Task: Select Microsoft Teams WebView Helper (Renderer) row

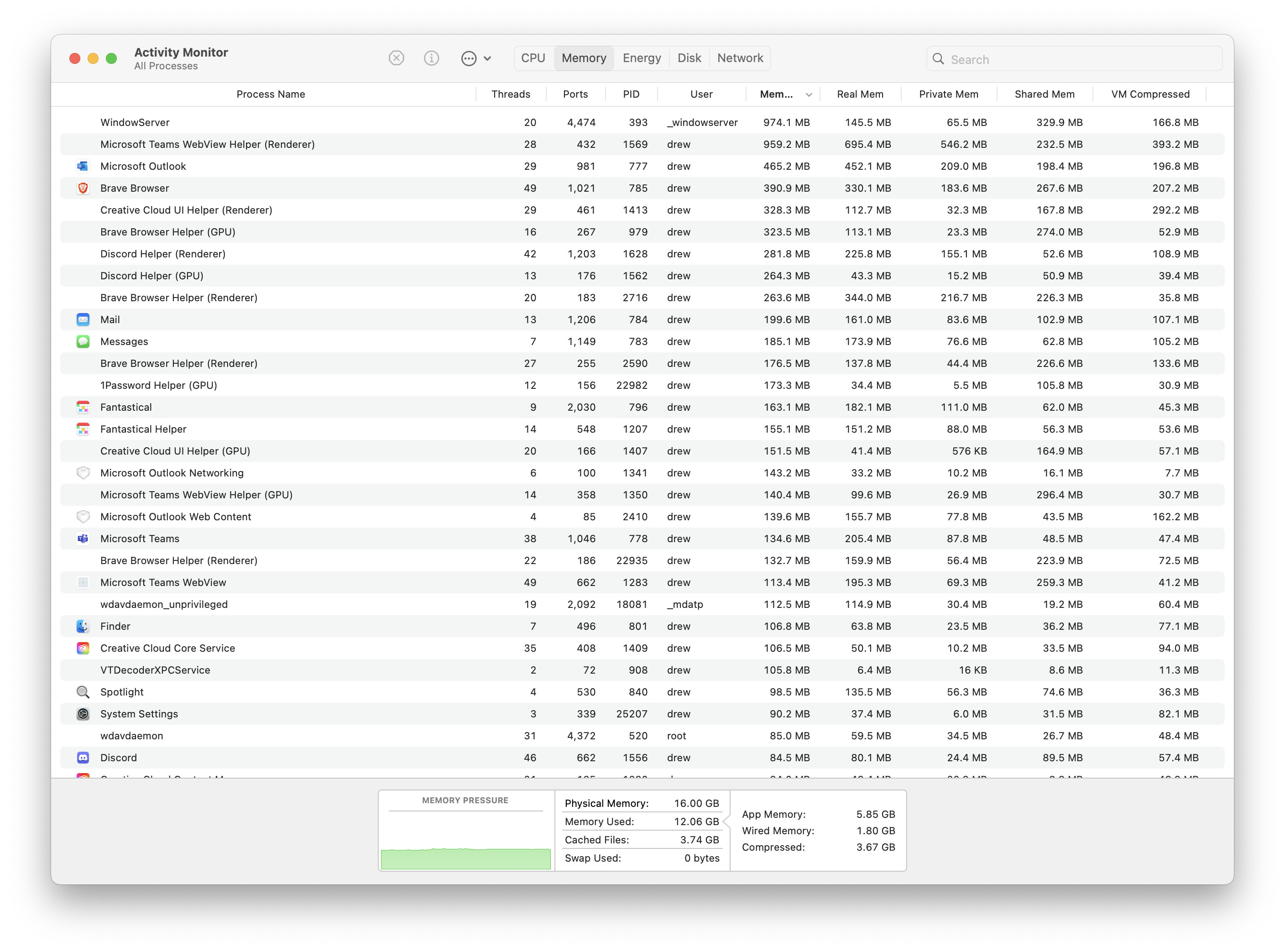Action: click(x=642, y=144)
